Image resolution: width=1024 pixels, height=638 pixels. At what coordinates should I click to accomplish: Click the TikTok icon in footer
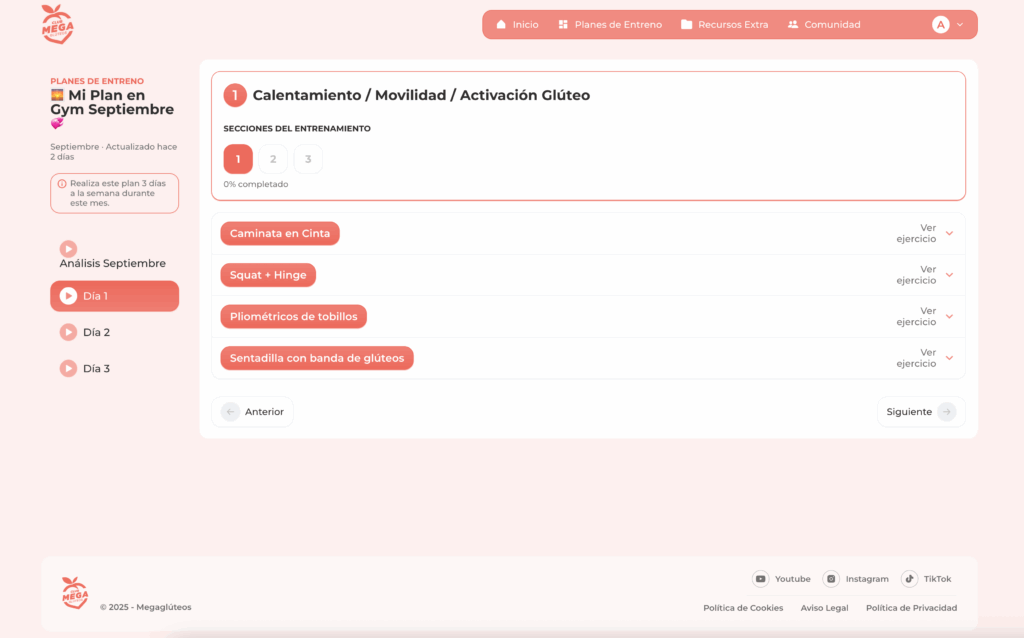[x=909, y=579]
